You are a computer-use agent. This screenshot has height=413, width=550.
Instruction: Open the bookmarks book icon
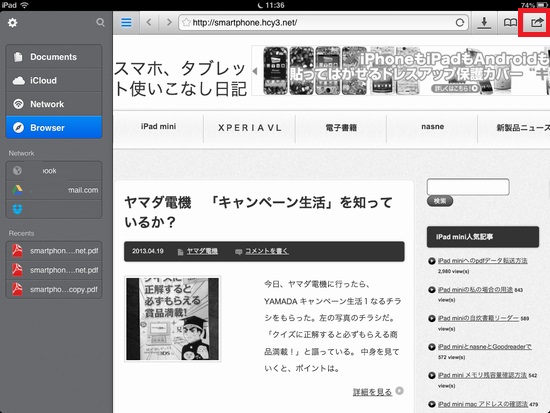(510, 23)
